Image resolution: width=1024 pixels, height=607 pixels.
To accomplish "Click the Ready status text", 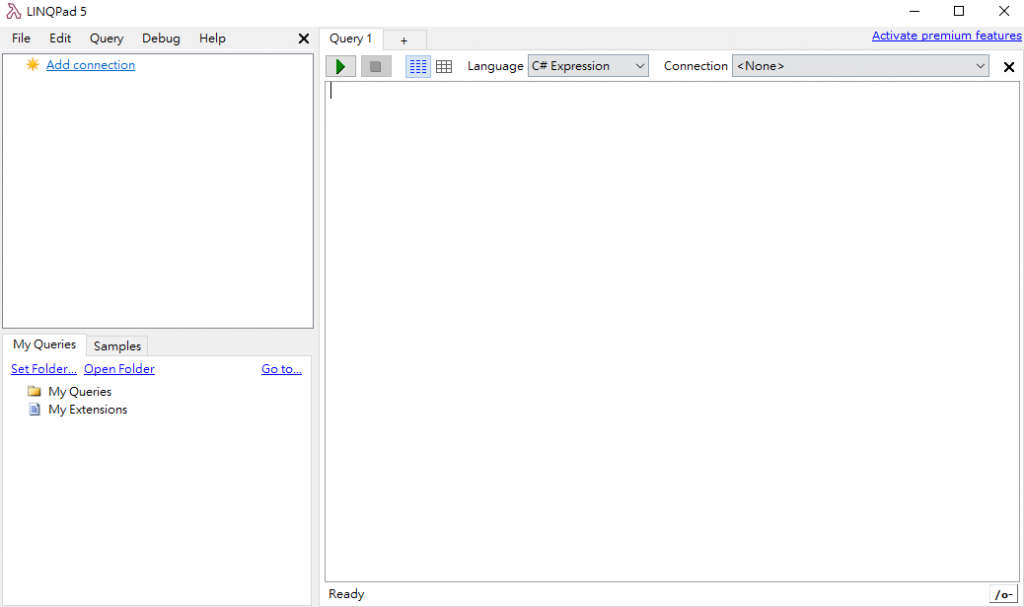I will (x=346, y=594).
